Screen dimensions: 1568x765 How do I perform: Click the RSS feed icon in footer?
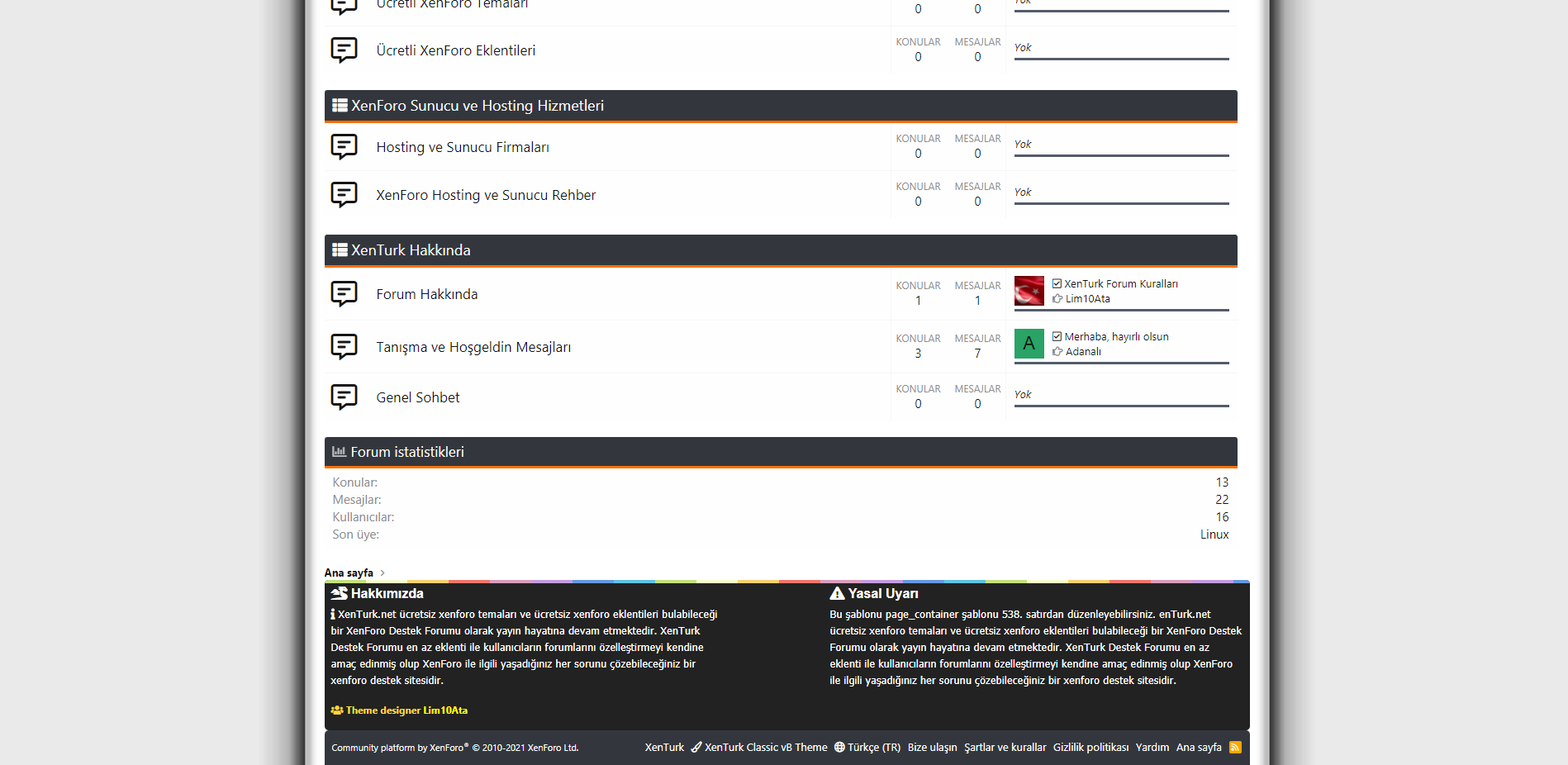pos(1235,748)
